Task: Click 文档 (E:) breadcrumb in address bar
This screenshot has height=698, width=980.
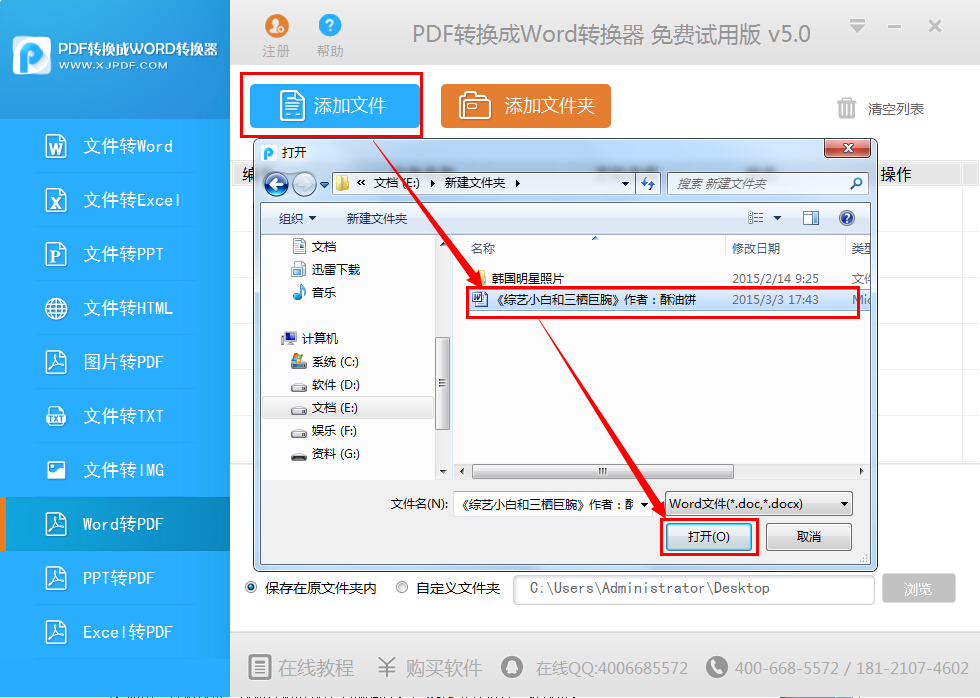Action: click(396, 183)
